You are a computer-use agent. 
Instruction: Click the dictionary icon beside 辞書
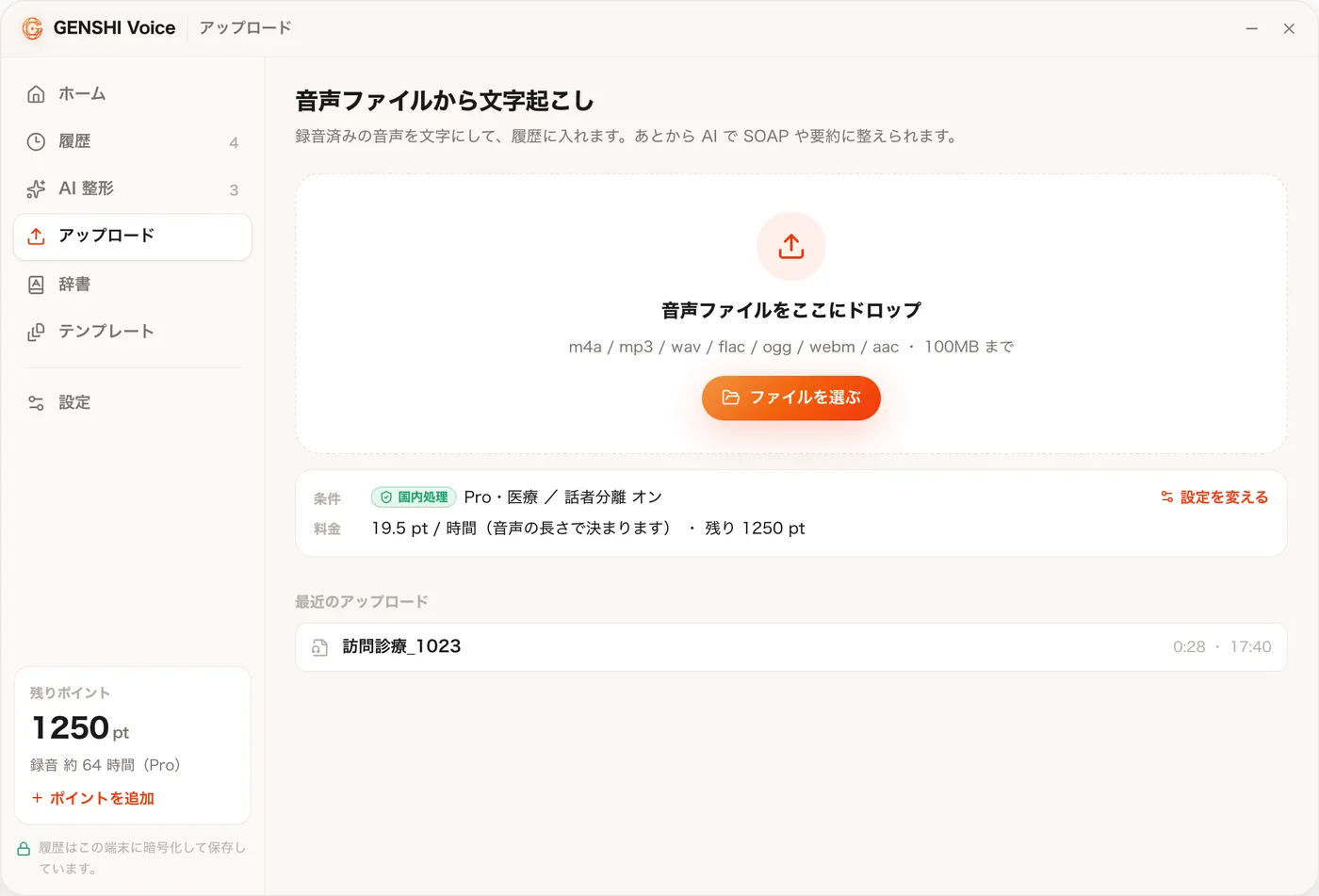[36, 285]
